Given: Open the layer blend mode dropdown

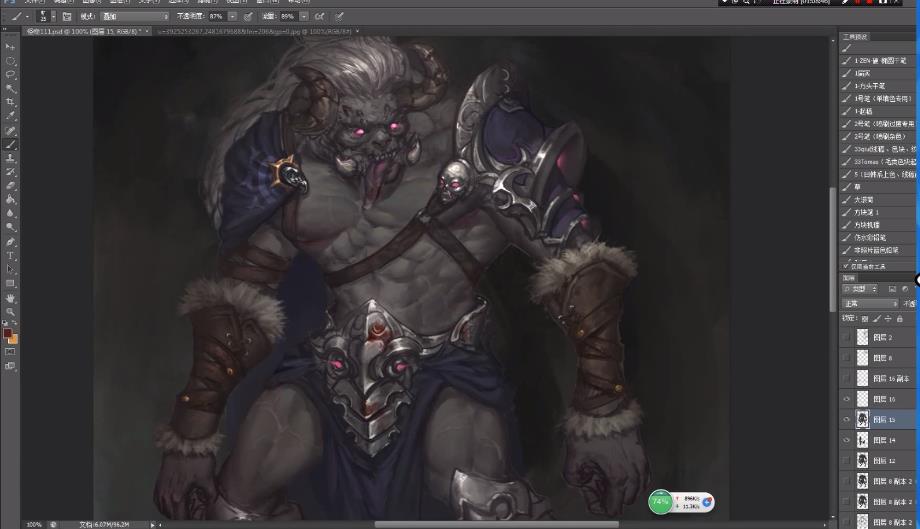Looking at the screenshot, I should coord(871,304).
